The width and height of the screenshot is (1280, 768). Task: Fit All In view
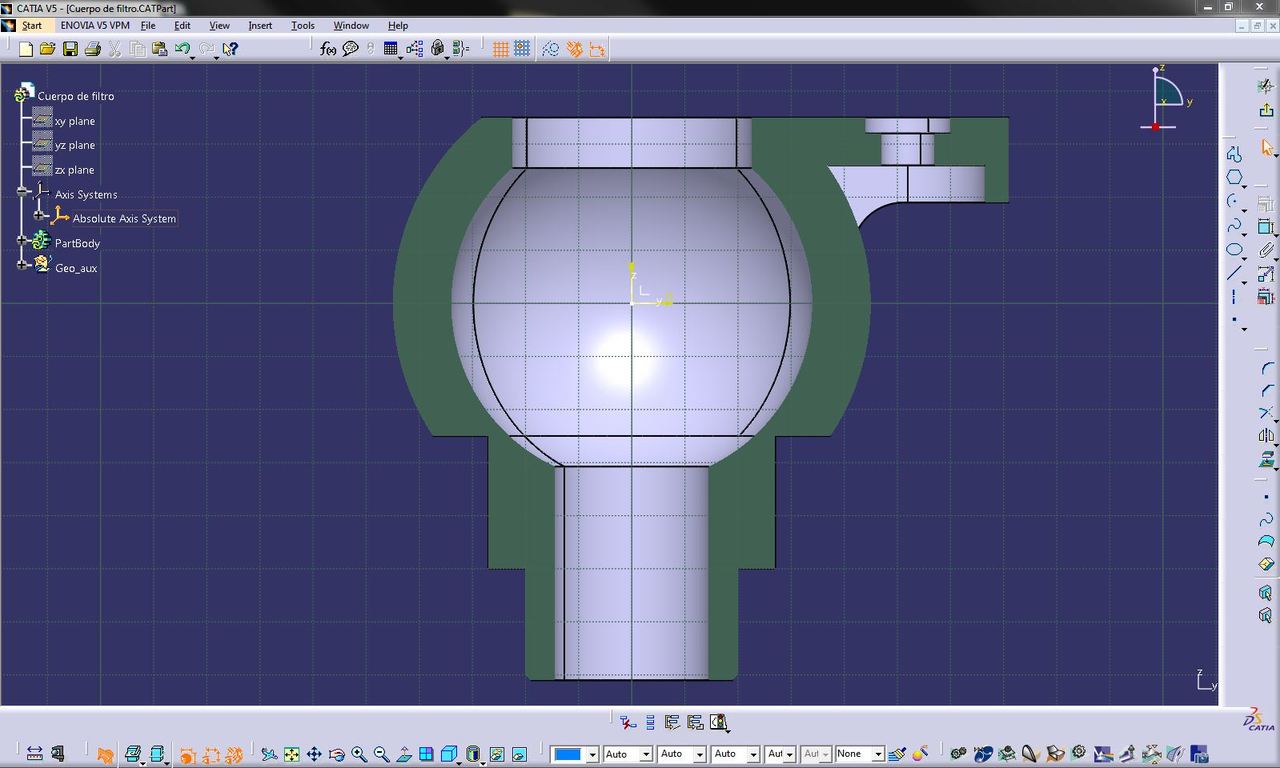click(x=291, y=754)
